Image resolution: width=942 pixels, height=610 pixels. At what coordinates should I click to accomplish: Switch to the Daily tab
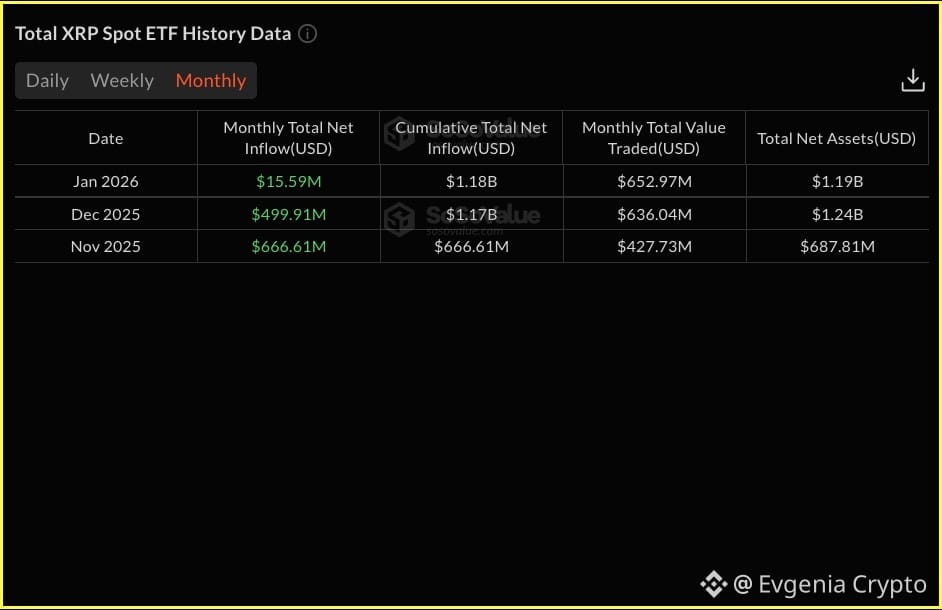[x=47, y=81]
